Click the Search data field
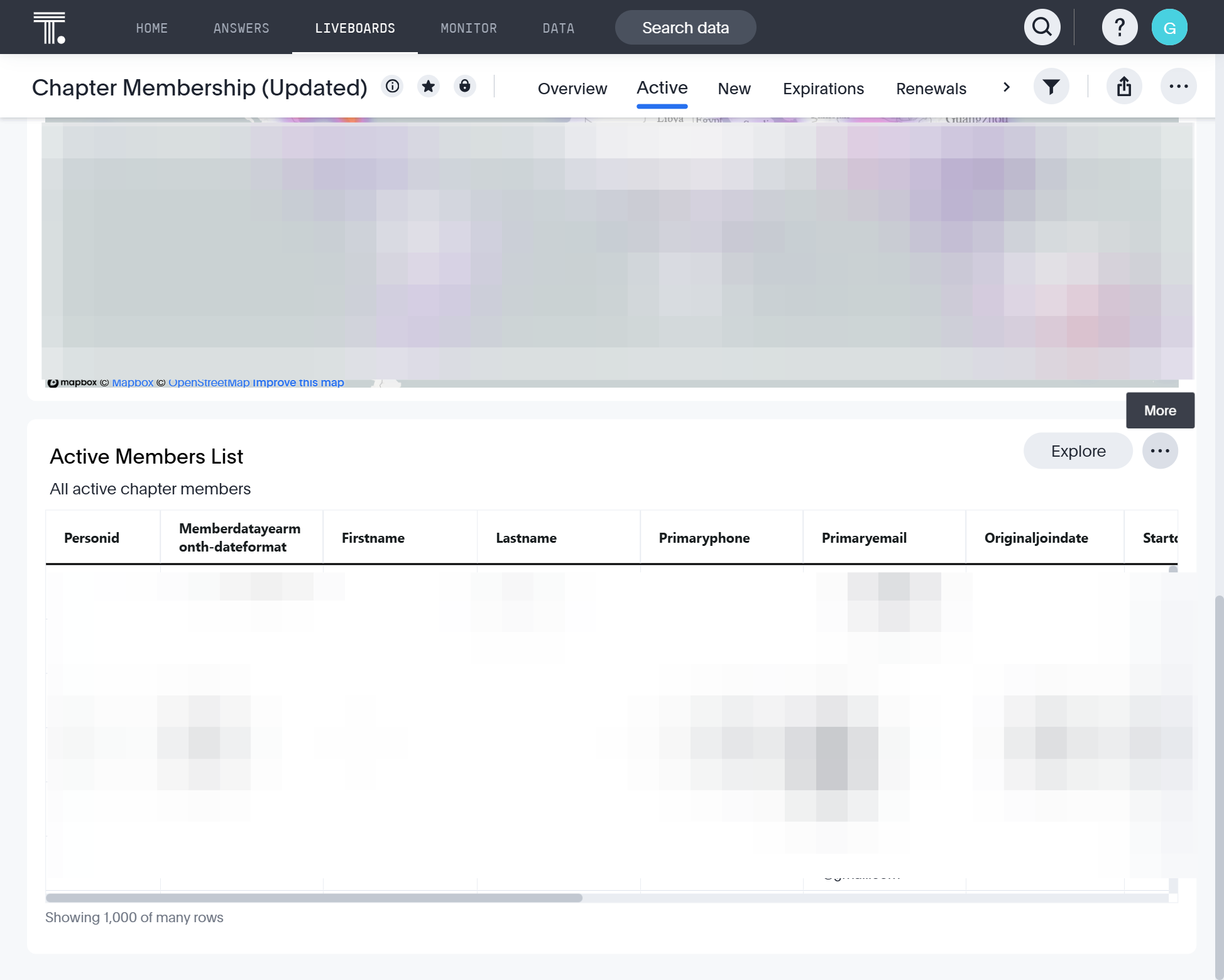 click(x=686, y=28)
